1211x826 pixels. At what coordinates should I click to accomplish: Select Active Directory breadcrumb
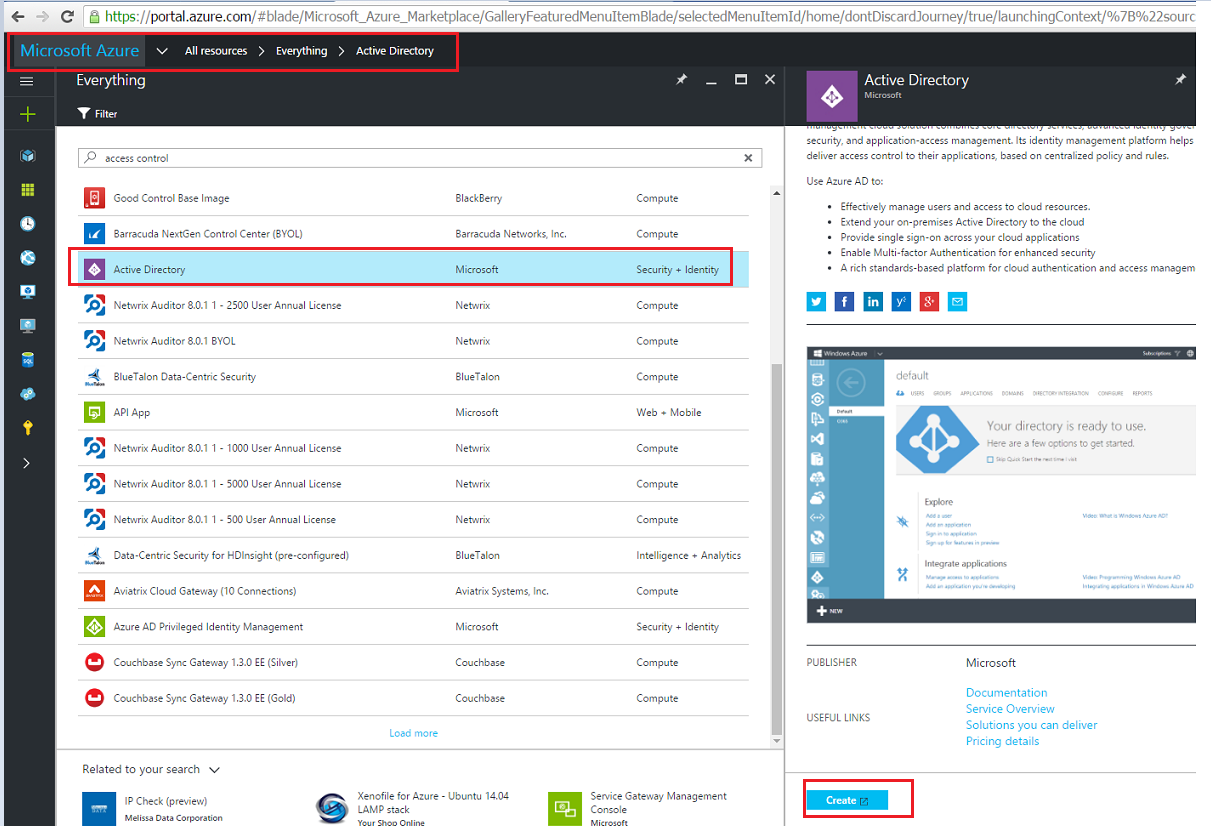point(395,51)
